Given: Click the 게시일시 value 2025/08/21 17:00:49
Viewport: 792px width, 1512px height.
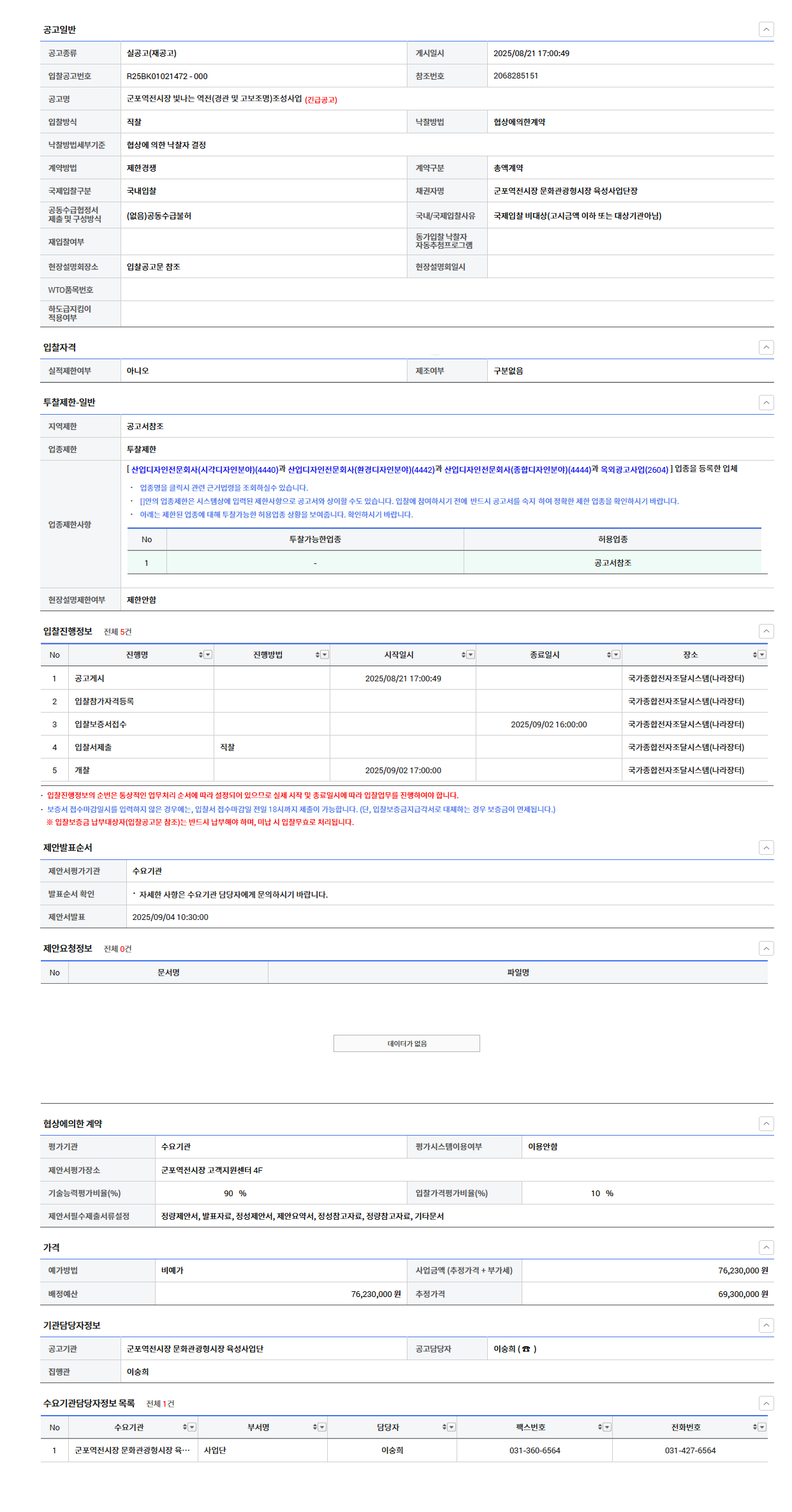Looking at the screenshot, I should pyautogui.click(x=531, y=53).
